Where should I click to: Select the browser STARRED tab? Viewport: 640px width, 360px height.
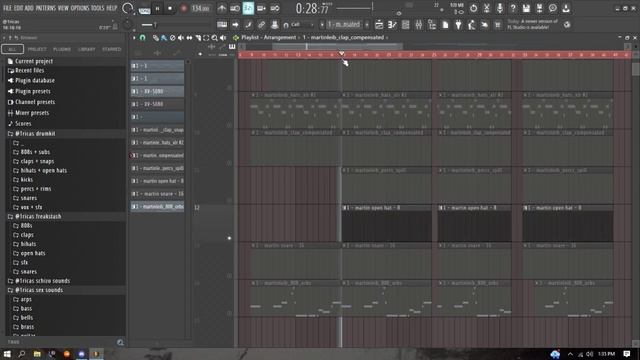[x=112, y=49]
